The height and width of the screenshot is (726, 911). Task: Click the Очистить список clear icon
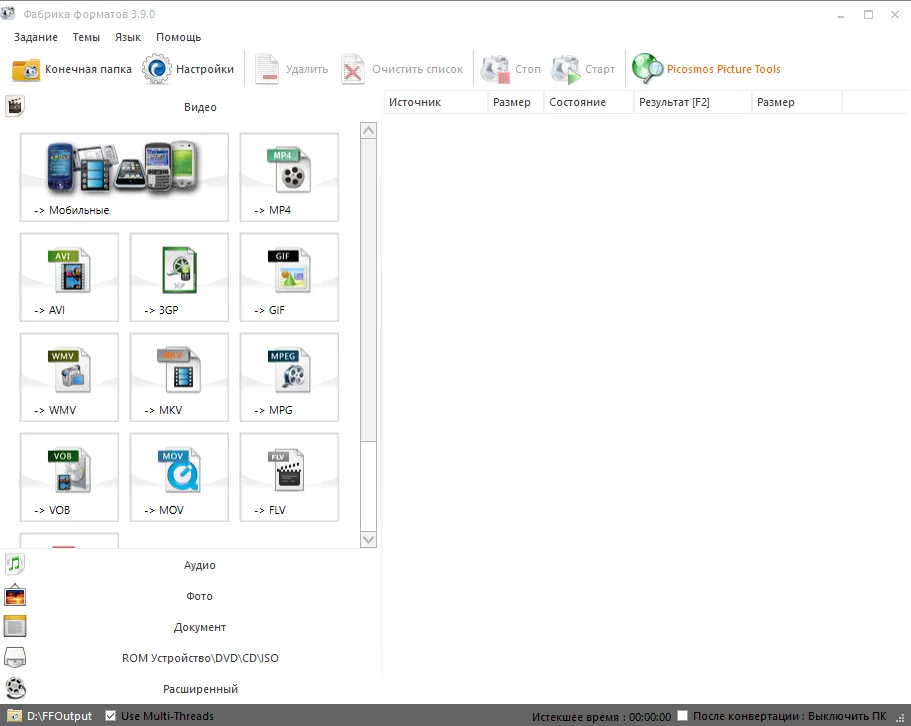(352, 70)
